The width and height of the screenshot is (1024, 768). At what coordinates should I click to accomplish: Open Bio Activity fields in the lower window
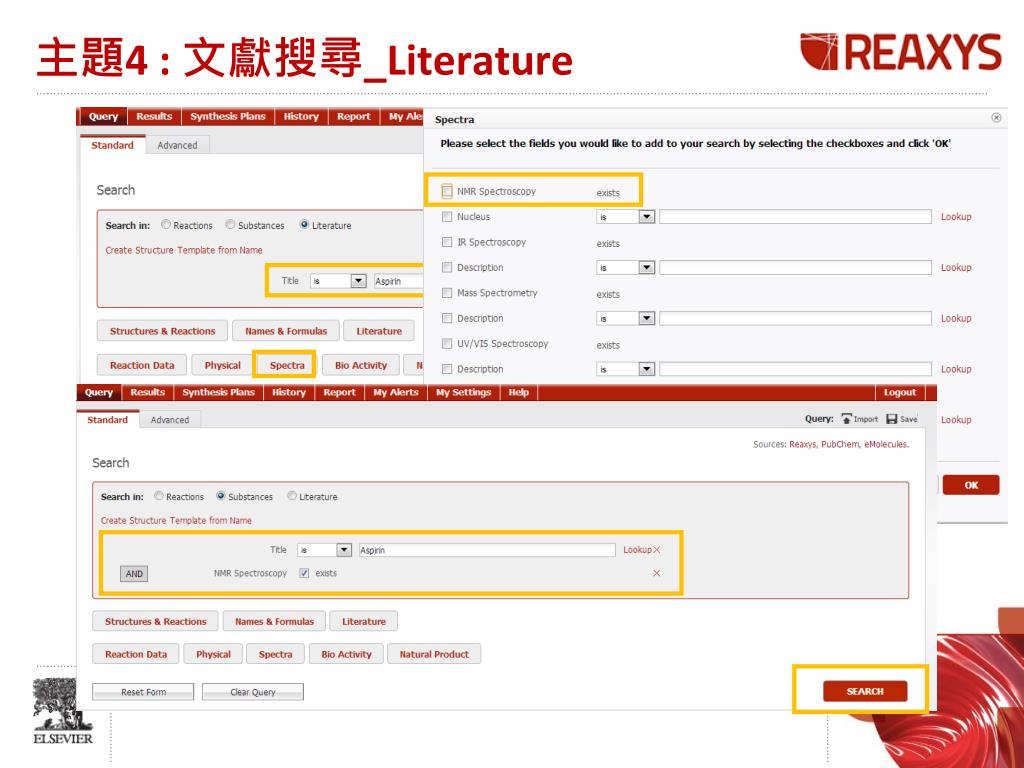346,654
